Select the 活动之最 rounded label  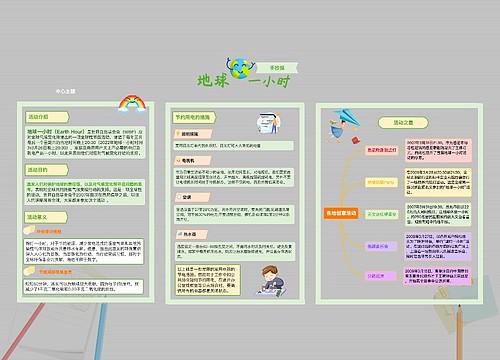pyautogui.click(x=403, y=123)
